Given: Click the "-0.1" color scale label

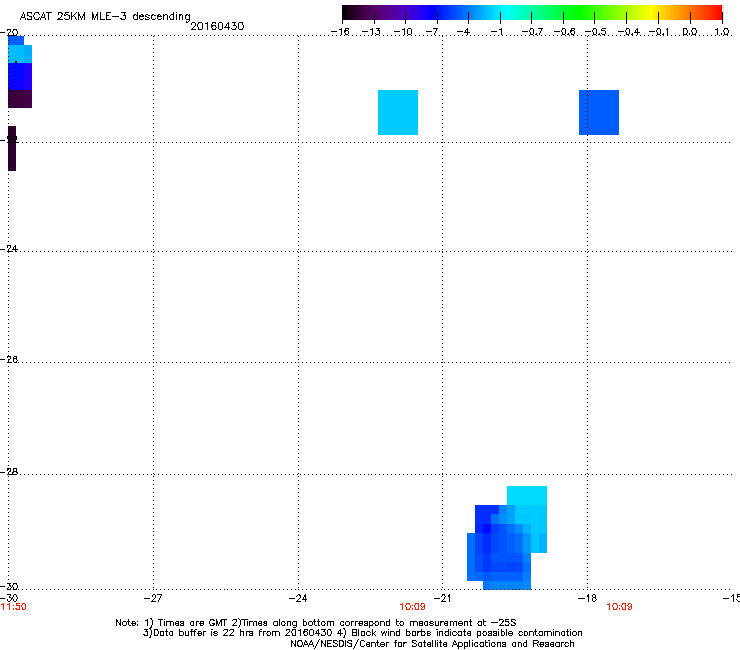Looking at the screenshot, I should (659, 32).
